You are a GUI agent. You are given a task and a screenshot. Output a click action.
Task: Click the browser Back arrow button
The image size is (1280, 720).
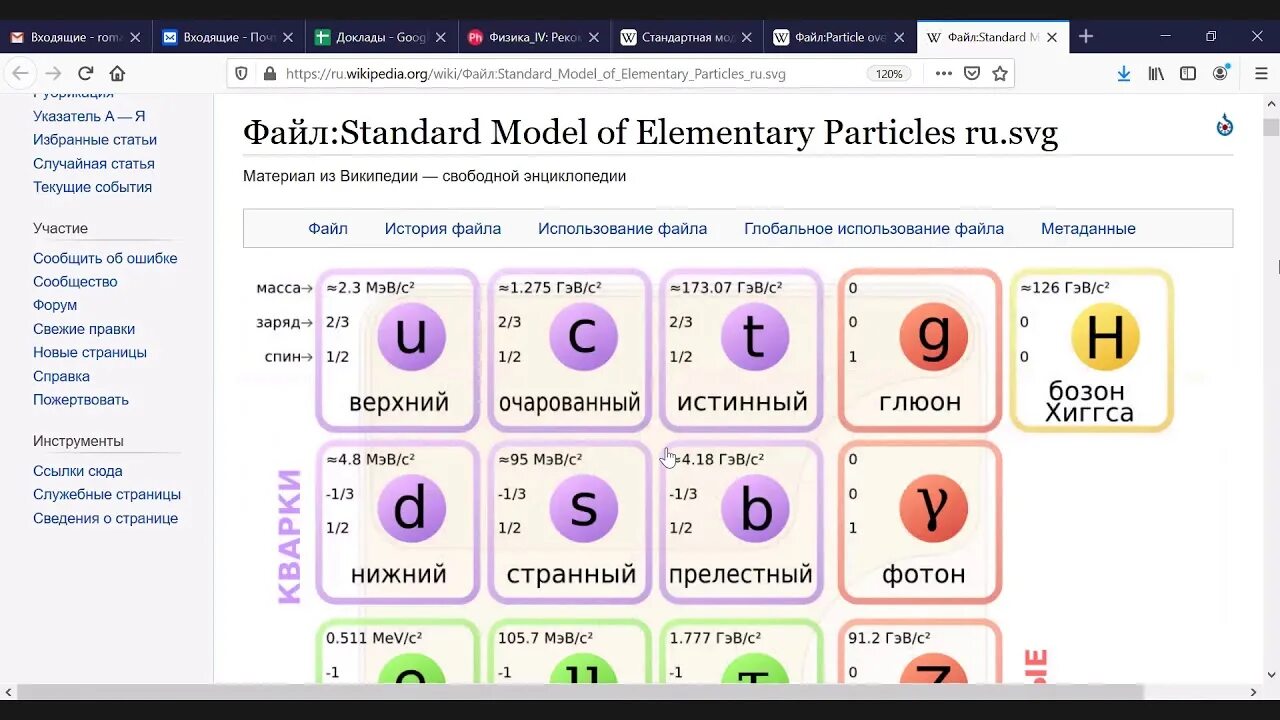pos(20,73)
